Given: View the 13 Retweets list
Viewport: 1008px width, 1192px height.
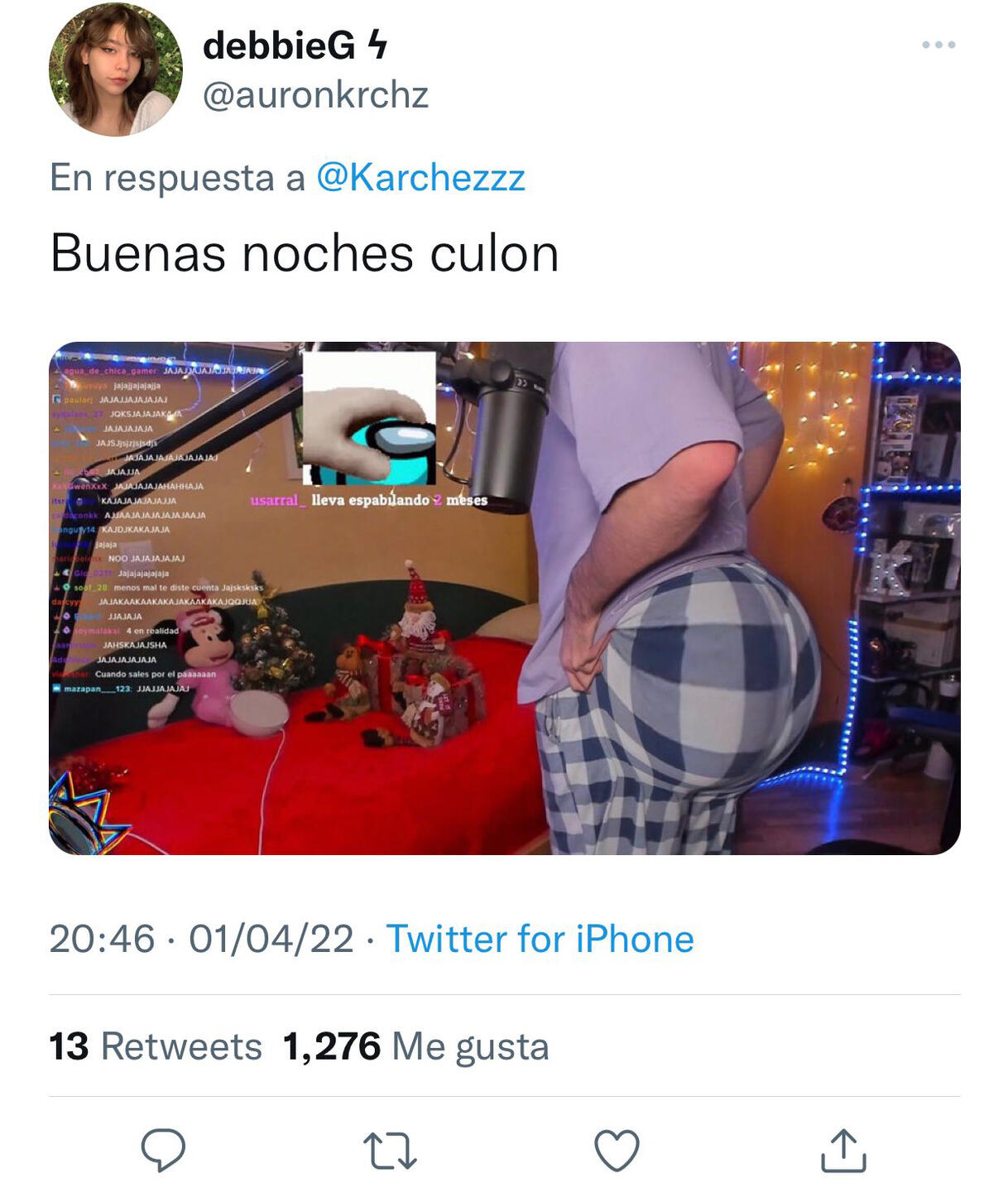Looking at the screenshot, I should [x=156, y=1045].
